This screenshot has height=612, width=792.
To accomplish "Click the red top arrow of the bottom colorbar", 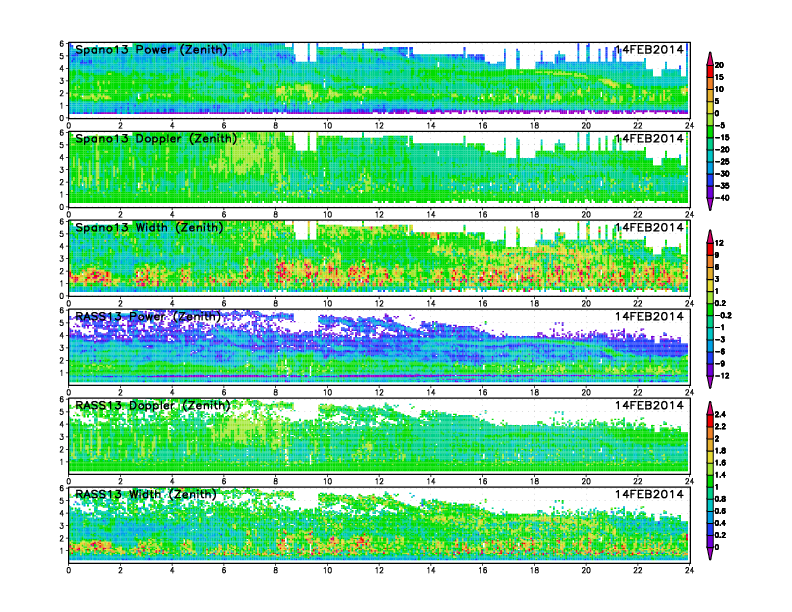I will [710, 407].
